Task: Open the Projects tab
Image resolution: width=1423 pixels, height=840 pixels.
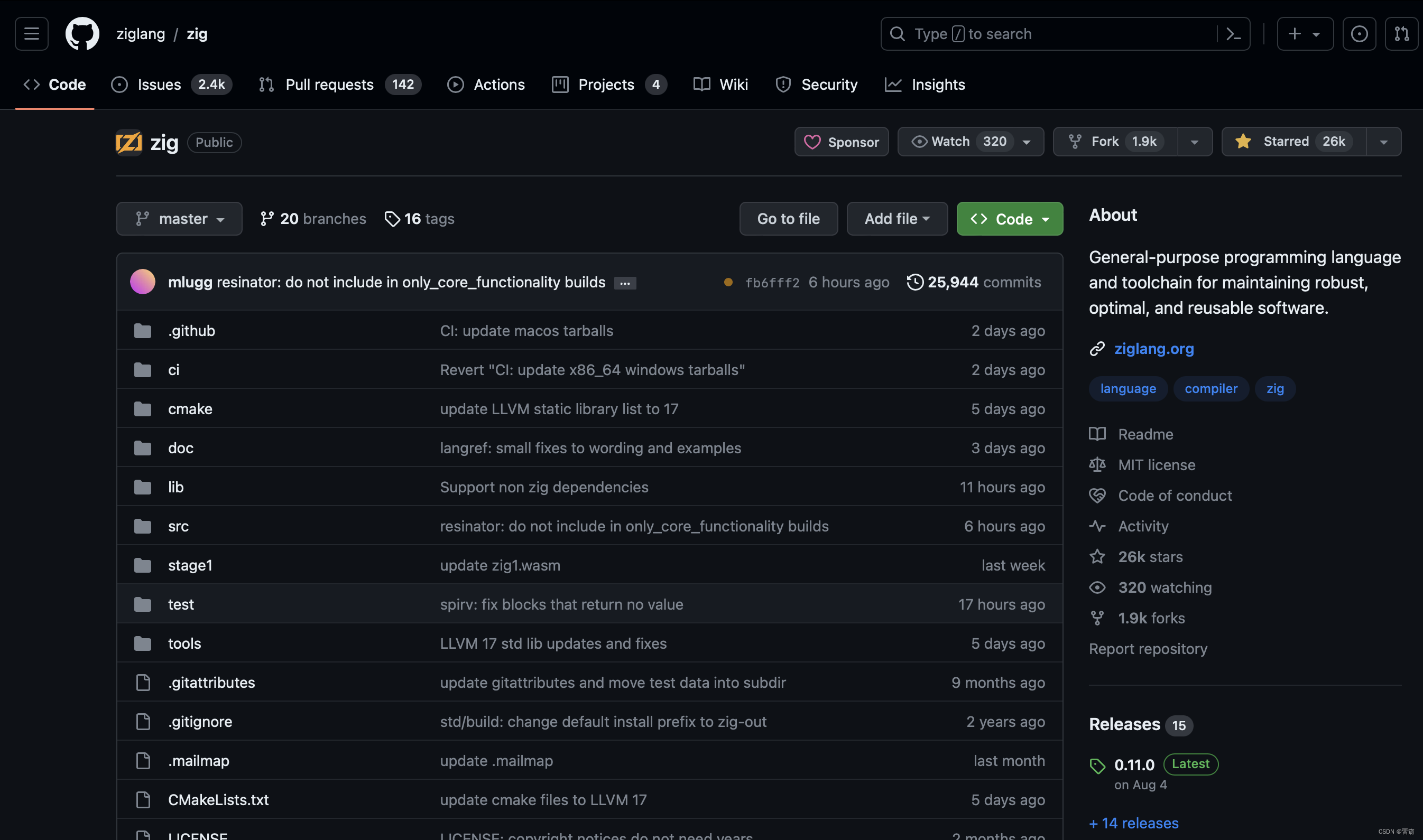Action: (609, 85)
